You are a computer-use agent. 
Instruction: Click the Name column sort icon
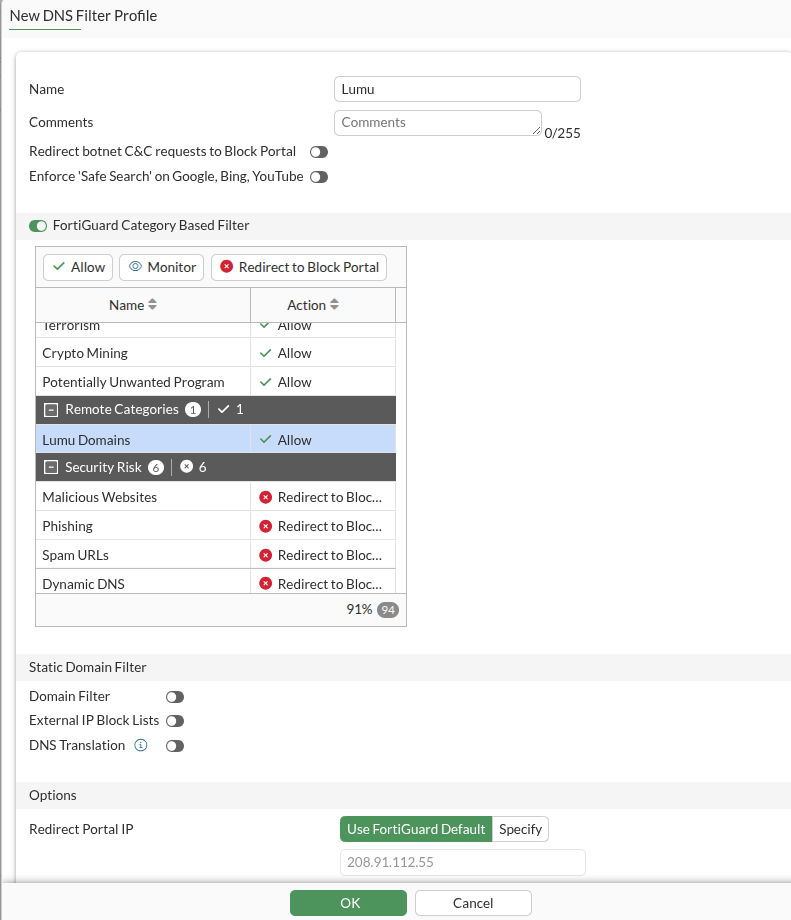click(x=153, y=305)
